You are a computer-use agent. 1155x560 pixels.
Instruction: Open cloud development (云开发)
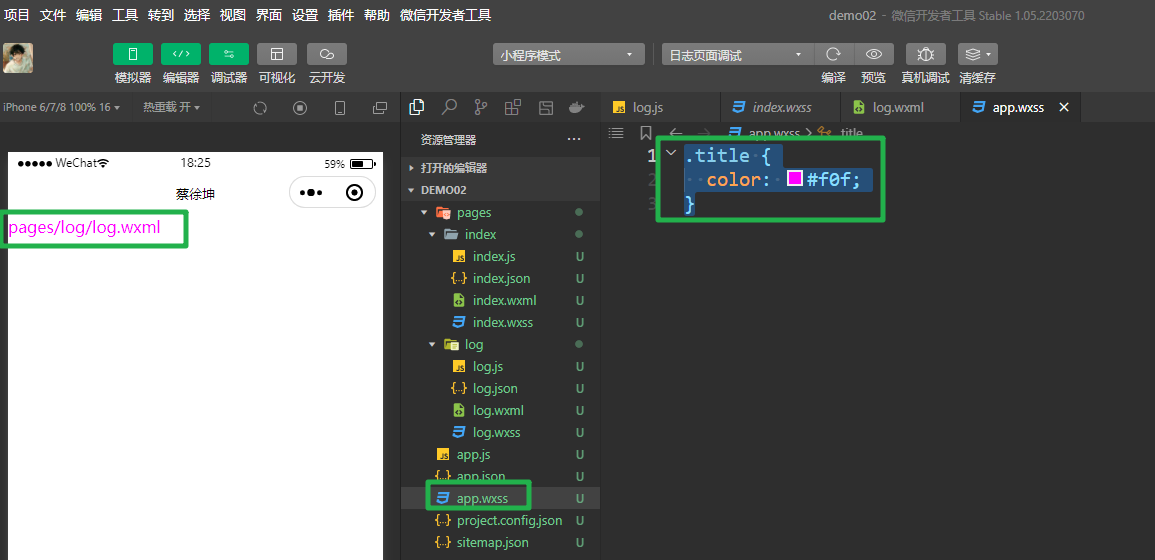click(x=326, y=54)
